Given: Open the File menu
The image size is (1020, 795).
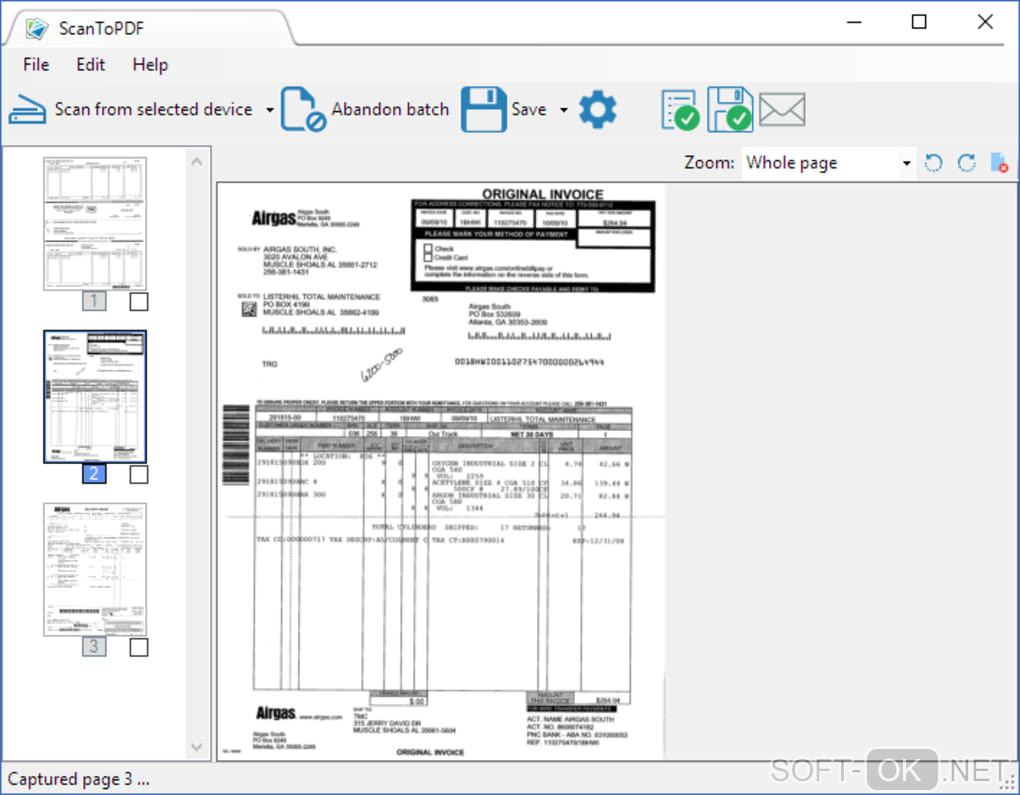Looking at the screenshot, I should (x=36, y=64).
